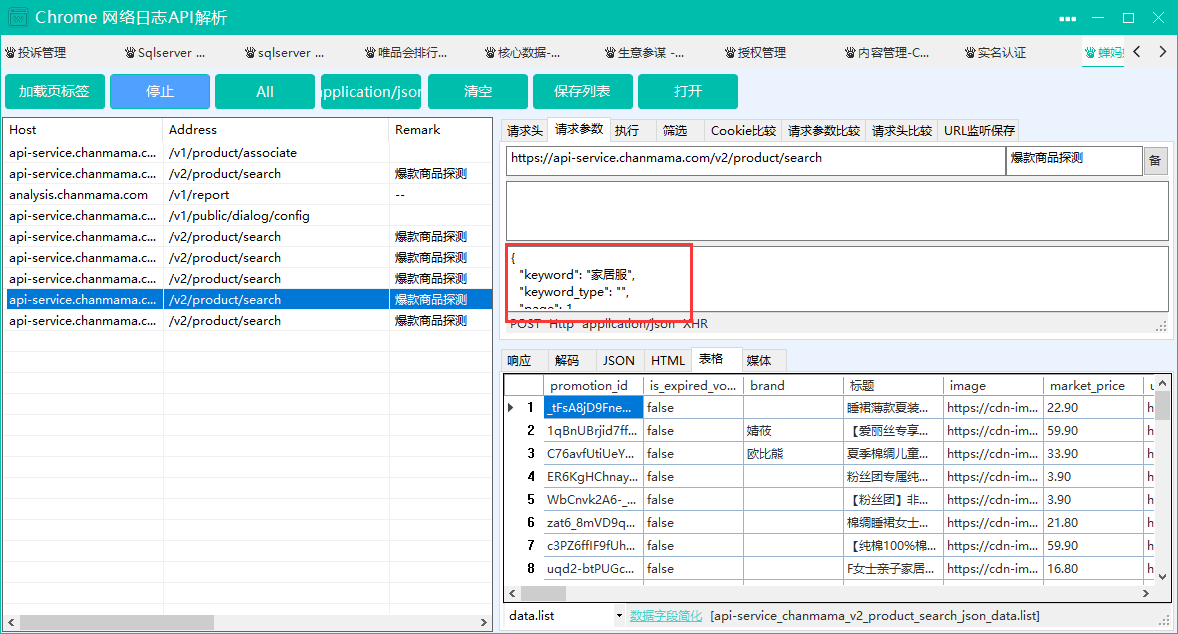Select the /v1/public/dialog/config row
Viewport: 1178px width, 634px height.
pyautogui.click(x=249, y=216)
